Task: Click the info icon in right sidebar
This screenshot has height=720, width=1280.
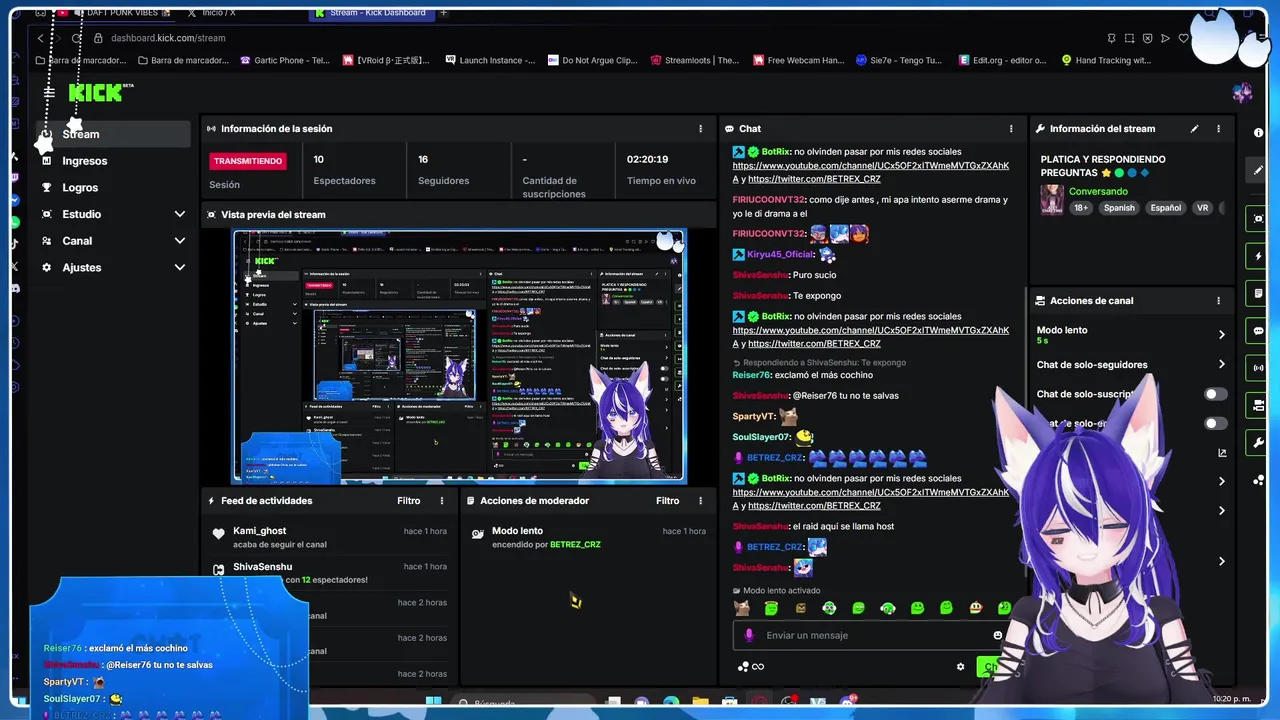Action: [1258, 133]
